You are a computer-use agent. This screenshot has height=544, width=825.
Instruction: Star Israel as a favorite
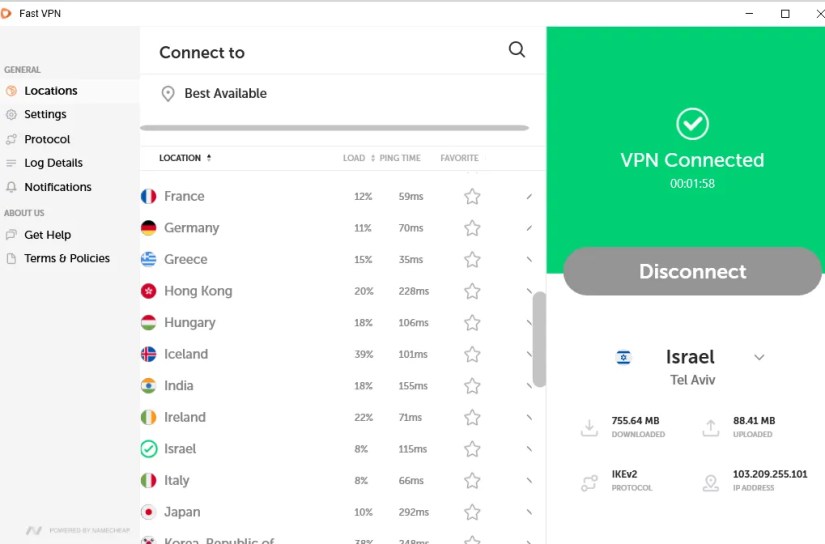point(472,449)
